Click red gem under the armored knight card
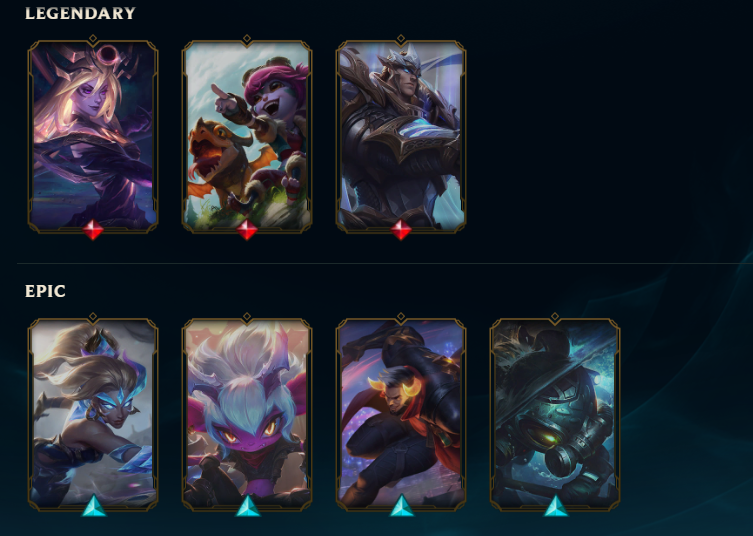 pyautogui.click(x=401, y=230)
